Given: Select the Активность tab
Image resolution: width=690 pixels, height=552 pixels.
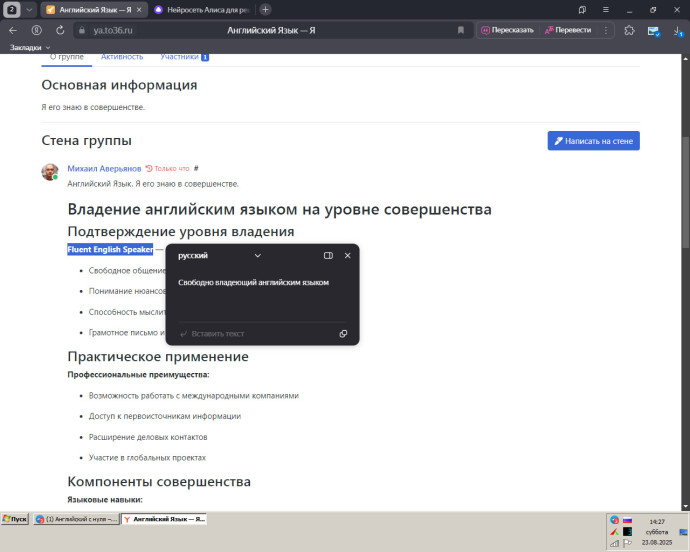Looking at the screenshot, I should click(x=122, y=57).
